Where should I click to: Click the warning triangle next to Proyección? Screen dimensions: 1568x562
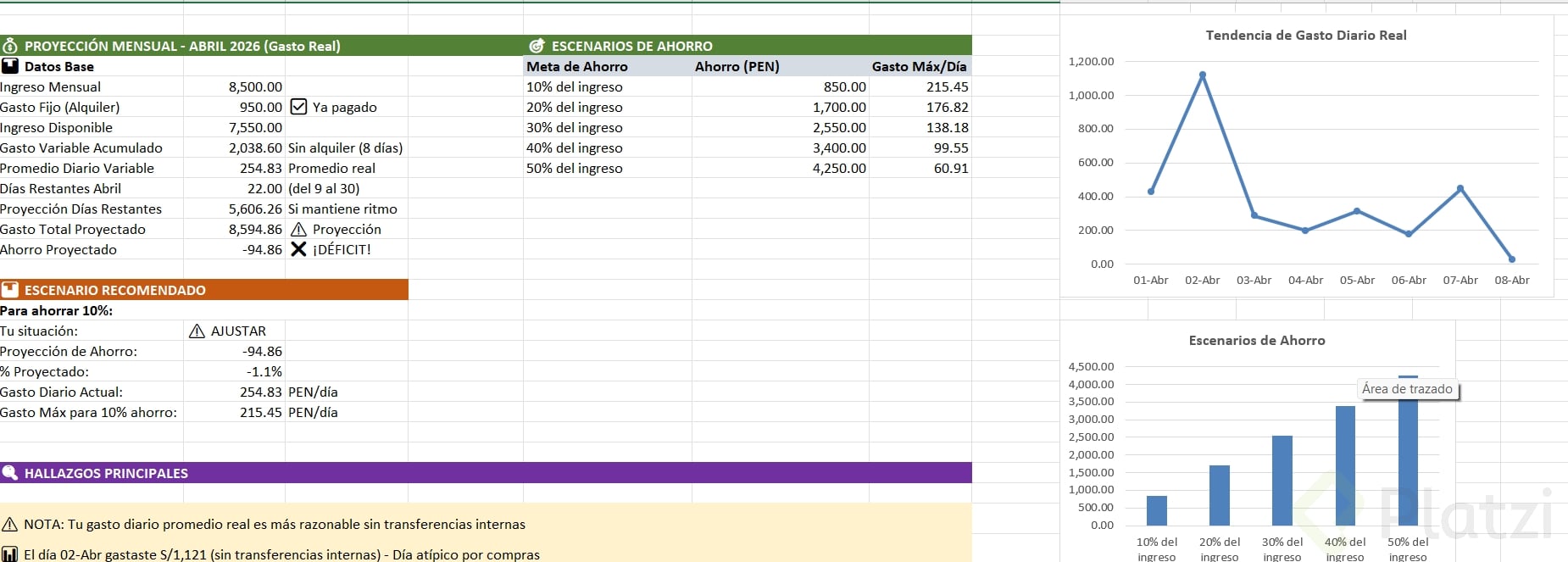click(298, 230)
